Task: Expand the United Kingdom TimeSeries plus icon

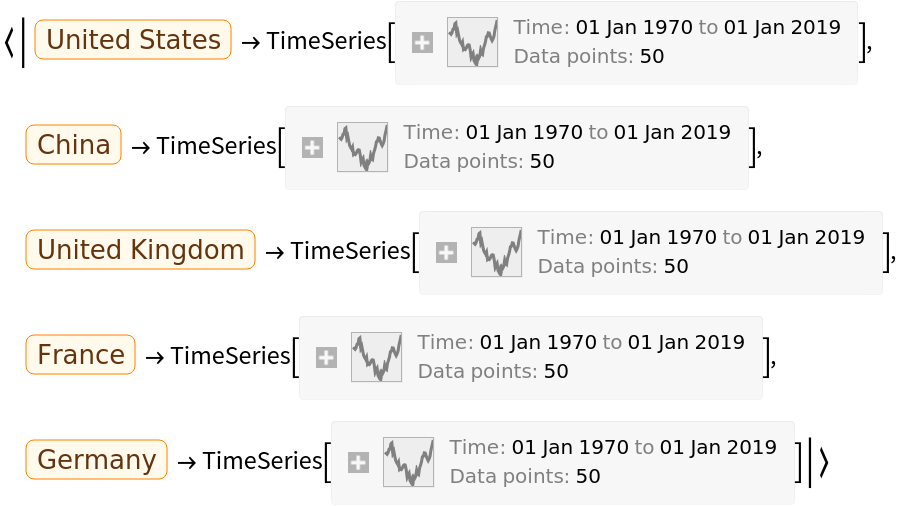Action: tap(446, 253)
